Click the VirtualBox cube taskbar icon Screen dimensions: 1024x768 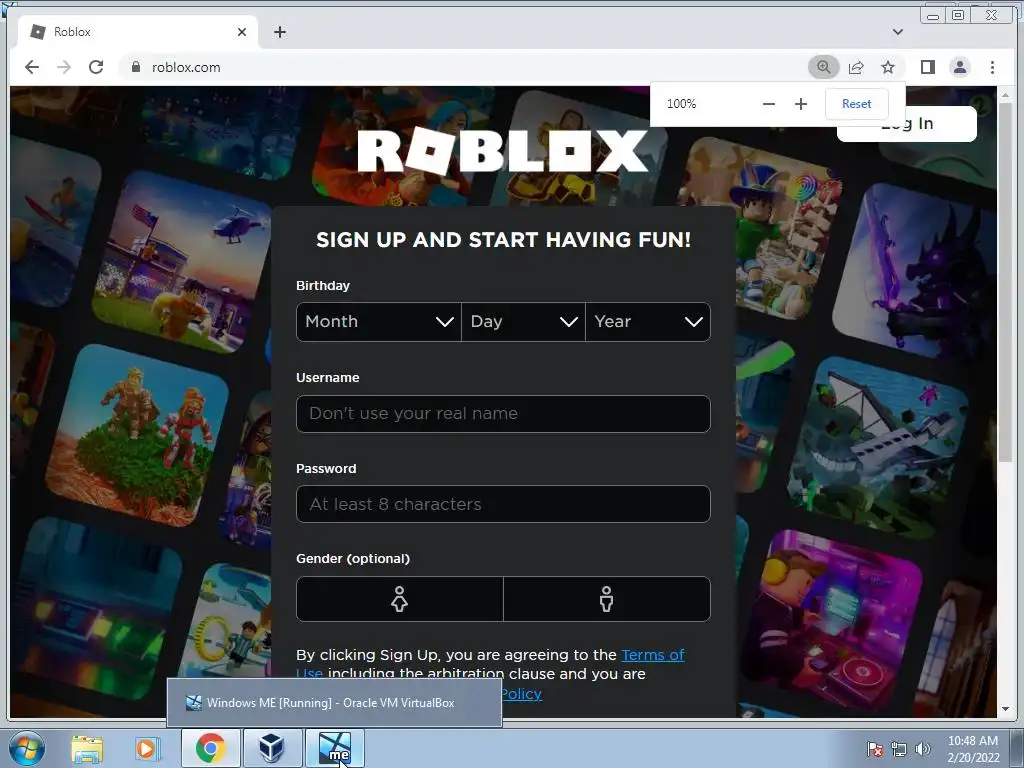click(x=272, y=748)
